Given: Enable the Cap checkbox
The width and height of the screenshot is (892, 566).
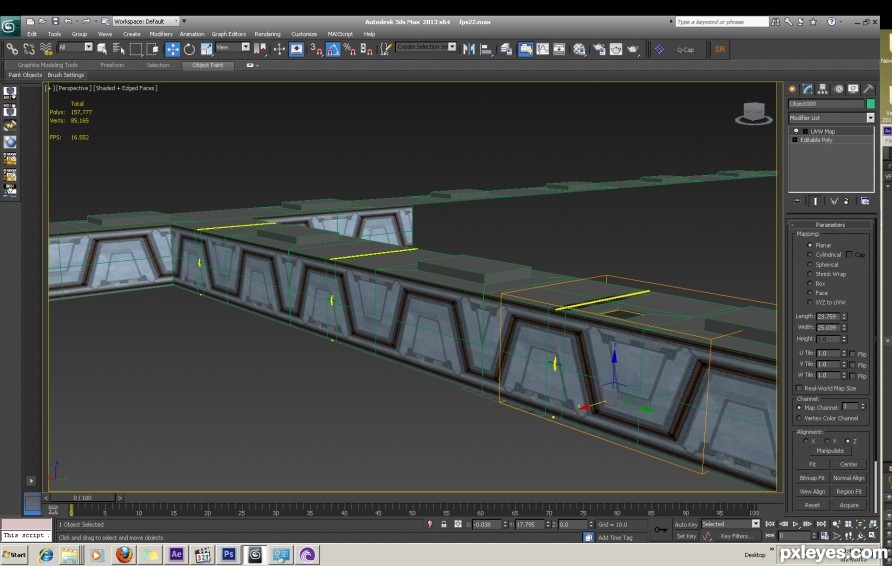Looking at the screenshot, I should pyautogui.click(x=849, y=254).
